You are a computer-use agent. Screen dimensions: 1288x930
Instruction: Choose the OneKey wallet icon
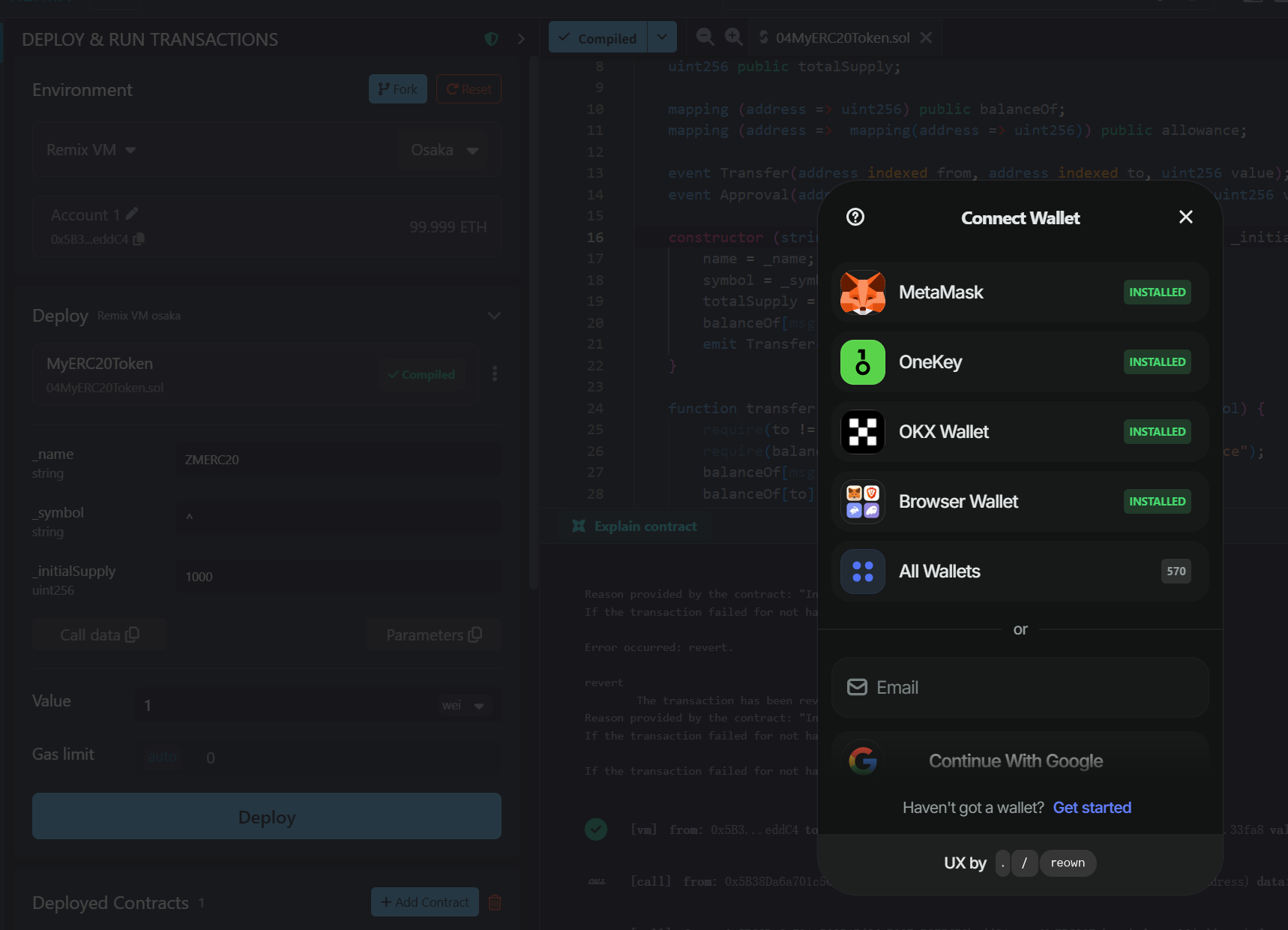[x=863, y=362]
